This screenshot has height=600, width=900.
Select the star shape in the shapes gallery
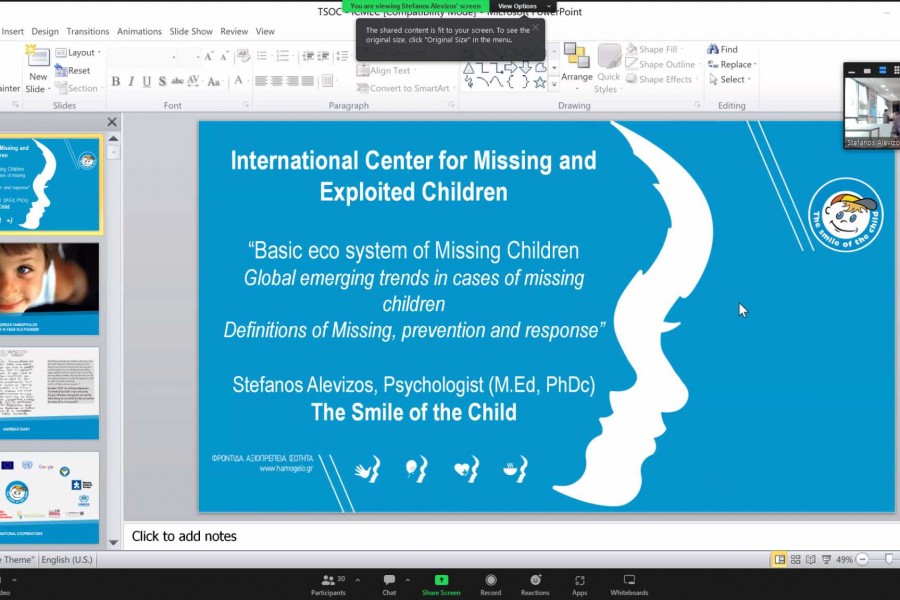pos(540,82)
